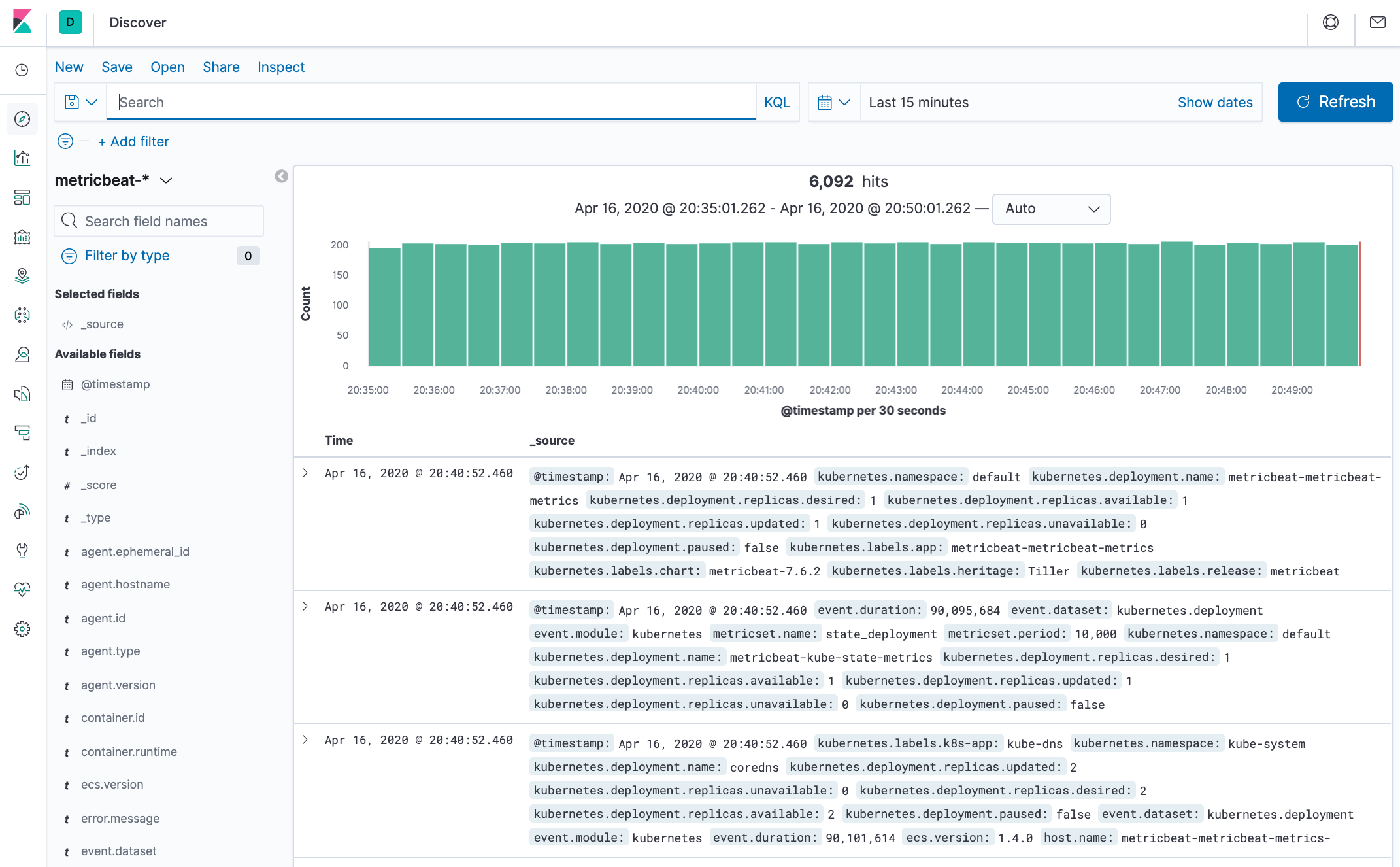Open Maps icon in sidebar
Screen dimensions: 1400x867
point(22,276)
